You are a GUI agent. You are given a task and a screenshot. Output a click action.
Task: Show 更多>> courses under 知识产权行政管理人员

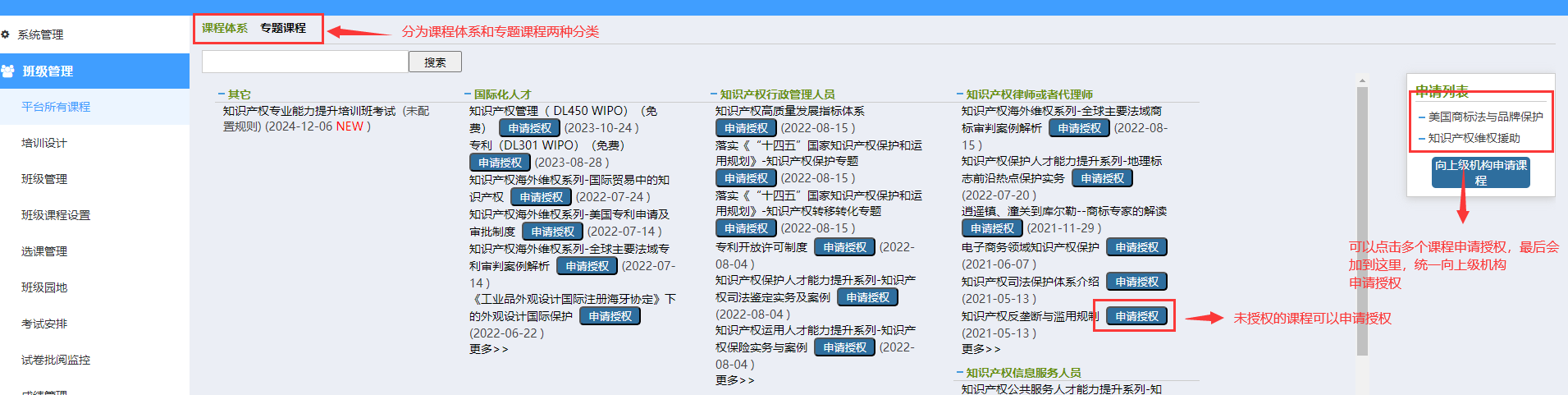pyautogui.click(x=734, y=380)
